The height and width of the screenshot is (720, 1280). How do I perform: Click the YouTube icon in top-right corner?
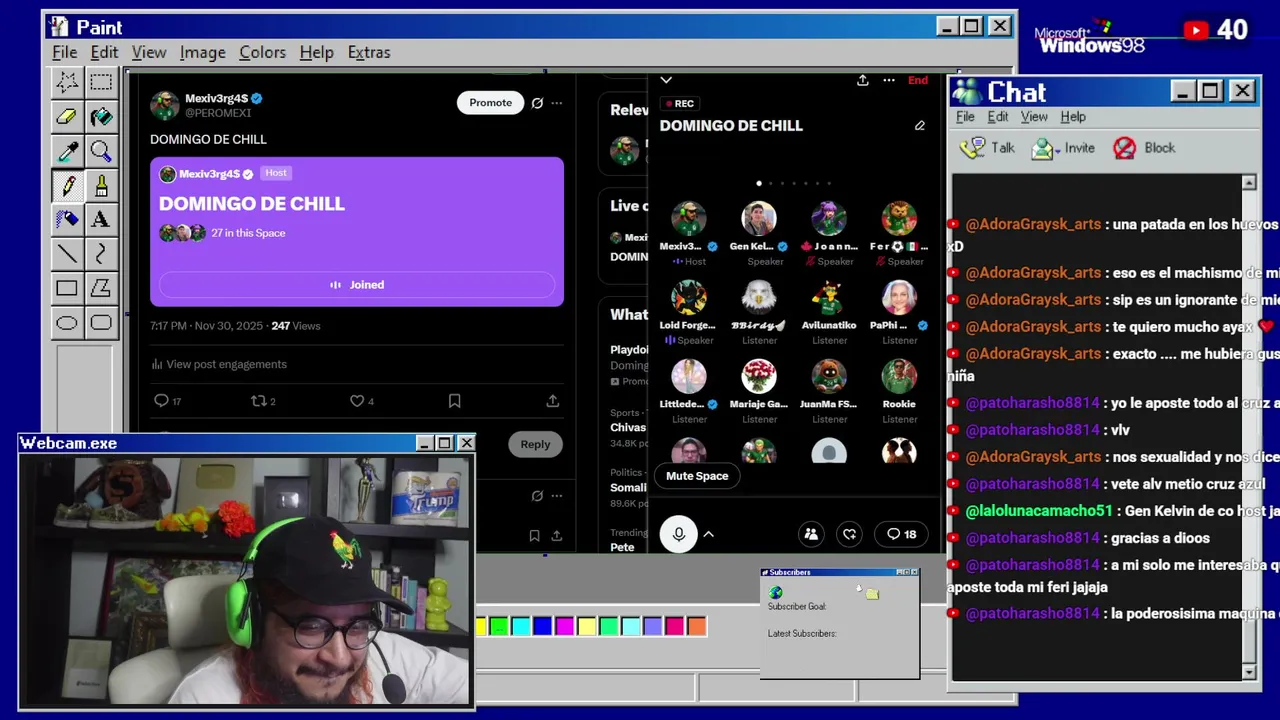(1195, 31)
